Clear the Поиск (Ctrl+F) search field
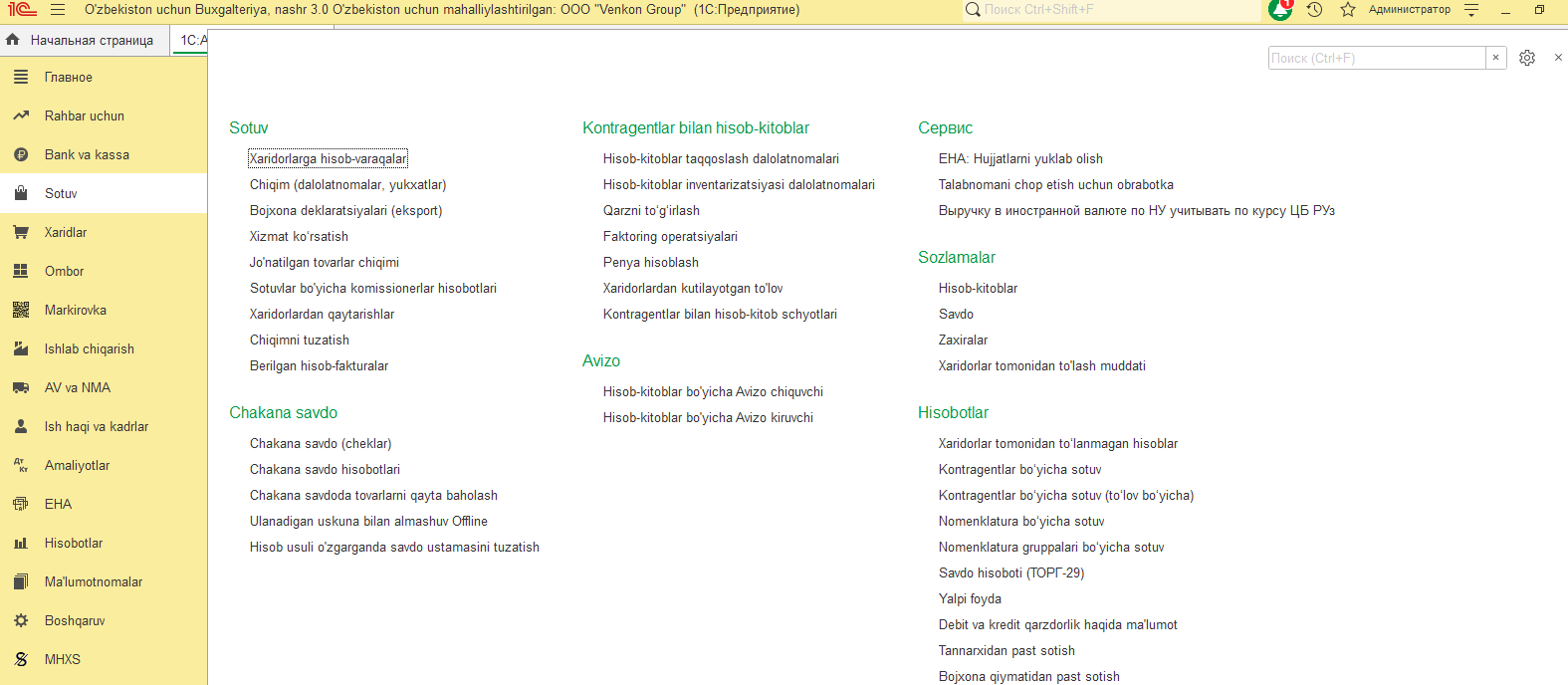This screenshot has height=685, width=1568. [x=1495, y=58]
